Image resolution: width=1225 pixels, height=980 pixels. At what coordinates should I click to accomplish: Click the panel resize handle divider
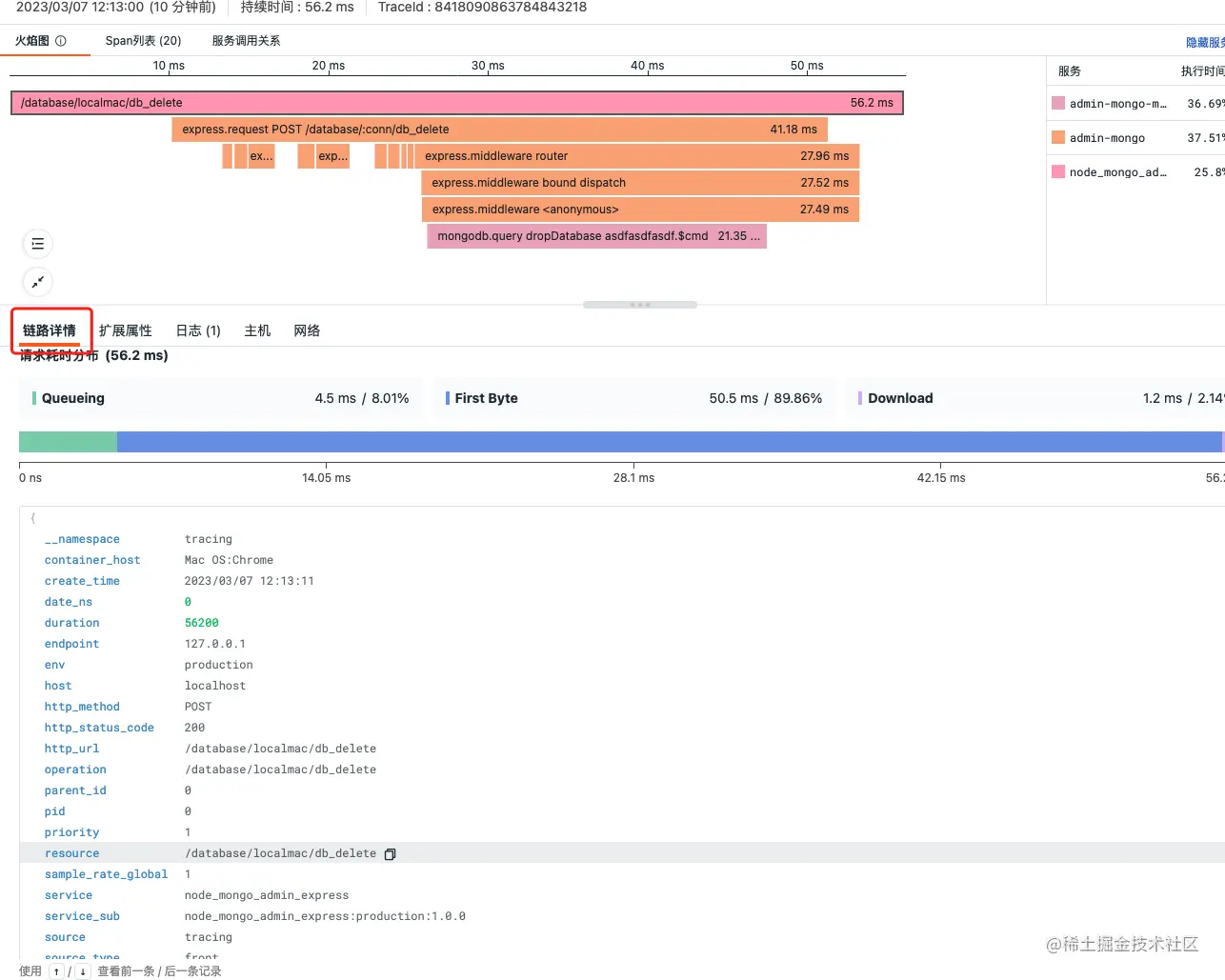click(640, 305)
